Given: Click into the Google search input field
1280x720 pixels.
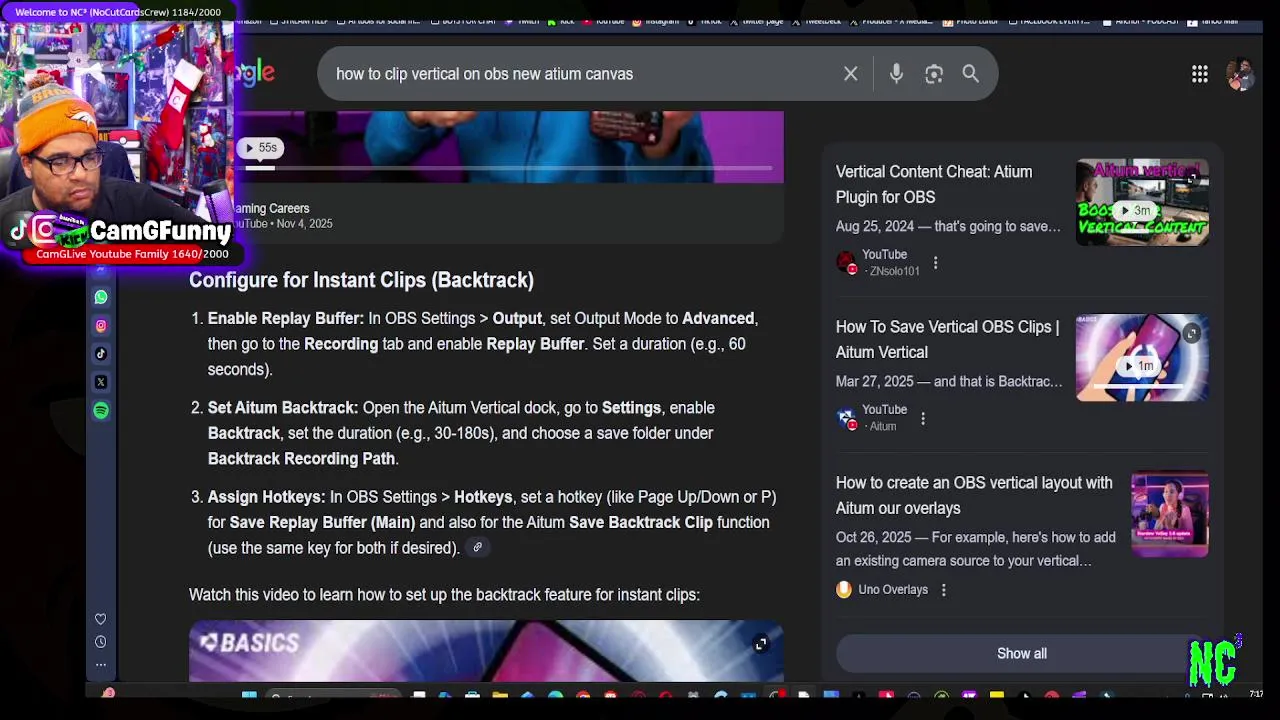Looking at the screenshot, I should (580, 74).
